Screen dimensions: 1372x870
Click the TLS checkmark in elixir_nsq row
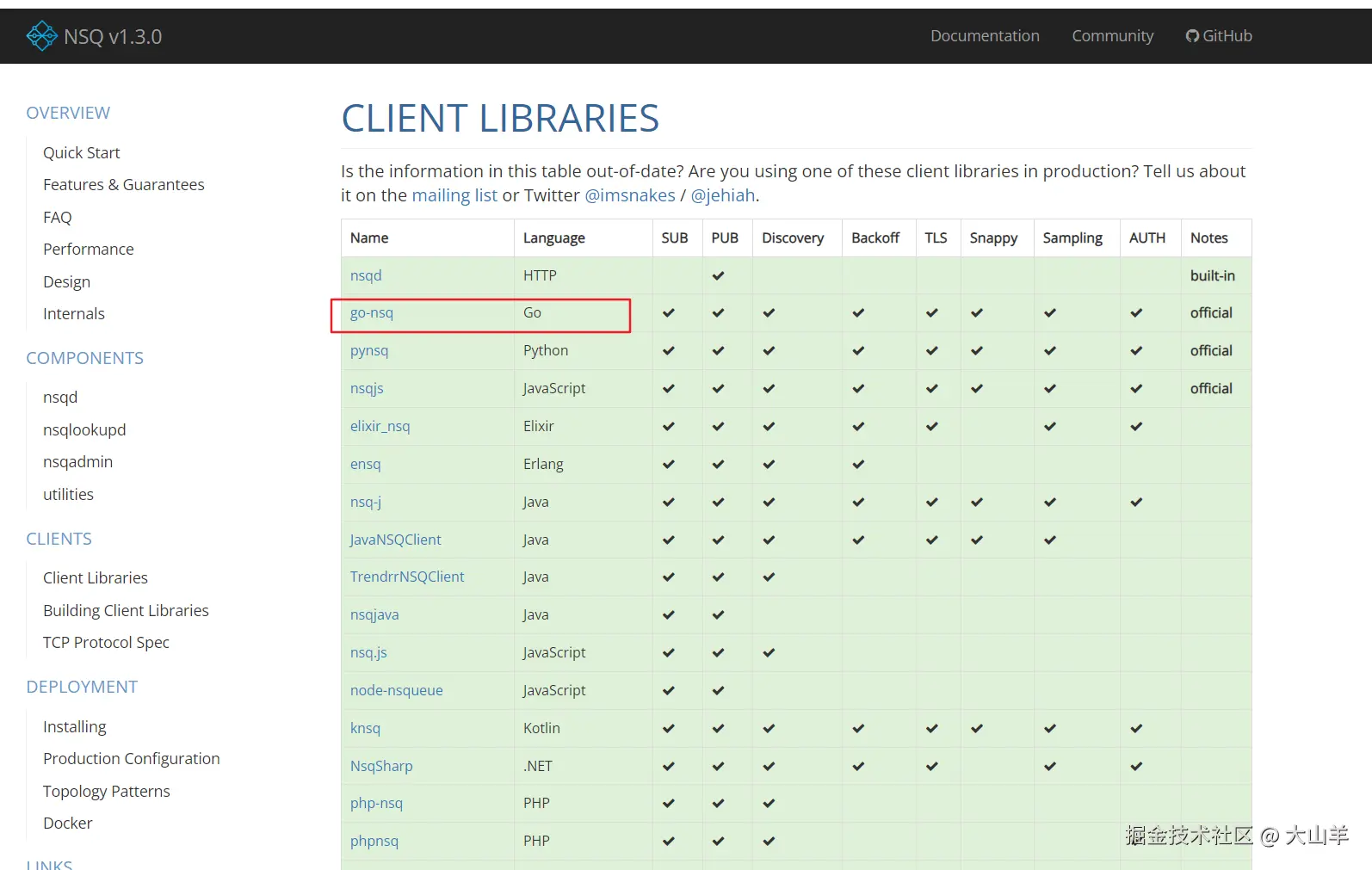click(x=932, y=426)
